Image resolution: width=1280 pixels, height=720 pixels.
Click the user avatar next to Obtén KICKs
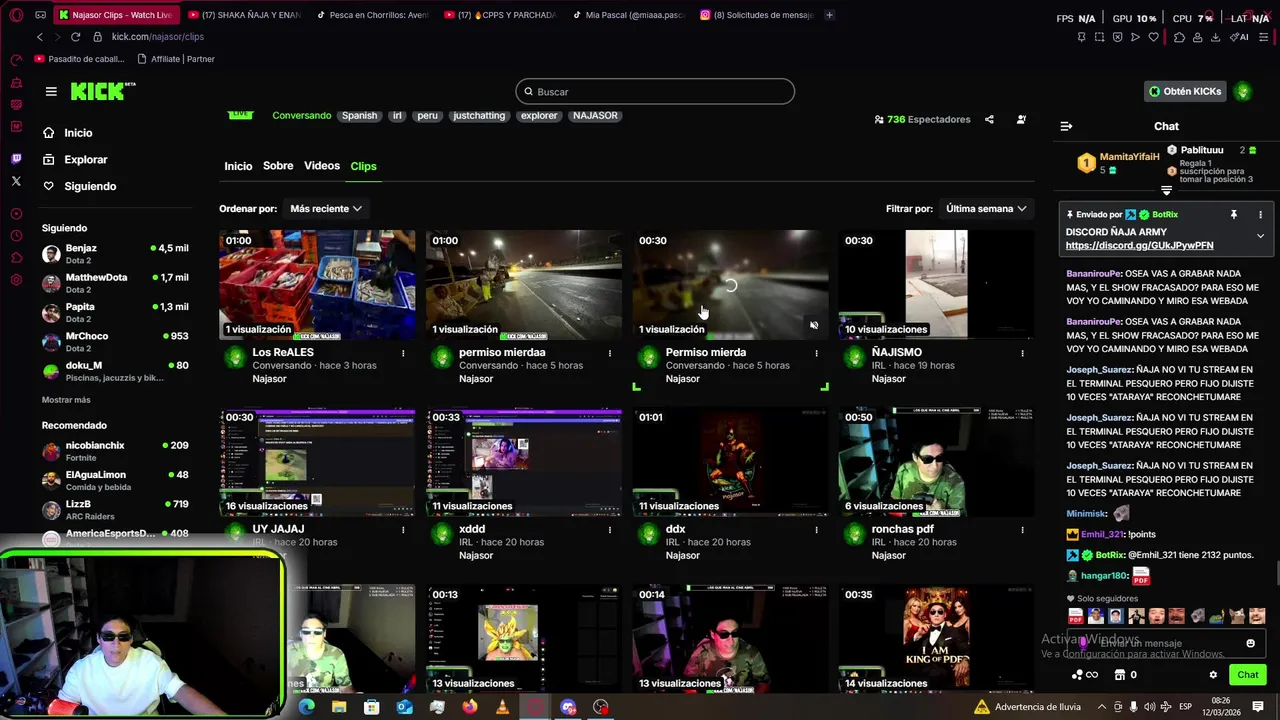pyautogui.click(x=1243, y=91)
